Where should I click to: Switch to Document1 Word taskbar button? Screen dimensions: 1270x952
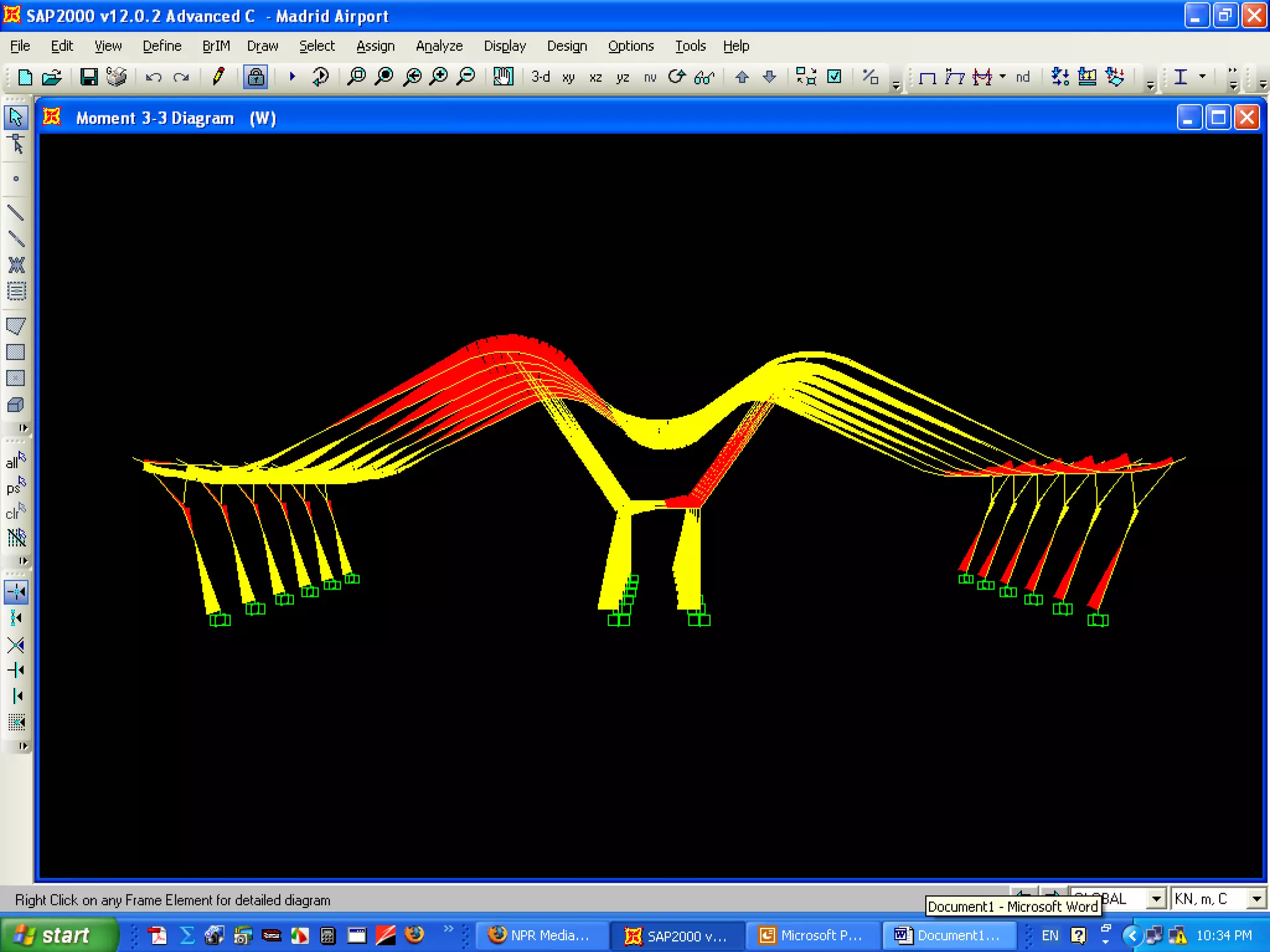[x=948, y=935]
